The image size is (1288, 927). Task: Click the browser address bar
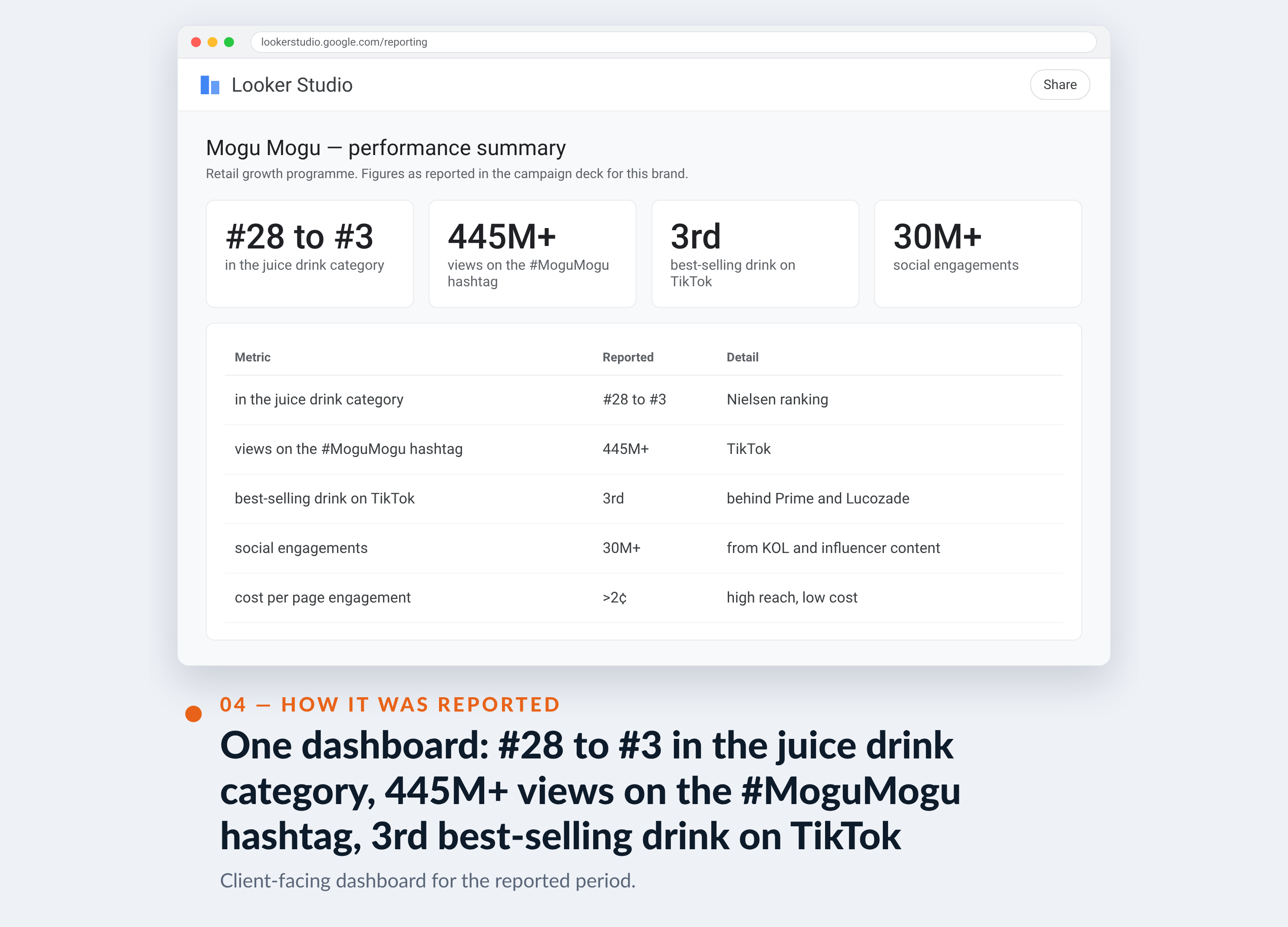tap(673, 42)
